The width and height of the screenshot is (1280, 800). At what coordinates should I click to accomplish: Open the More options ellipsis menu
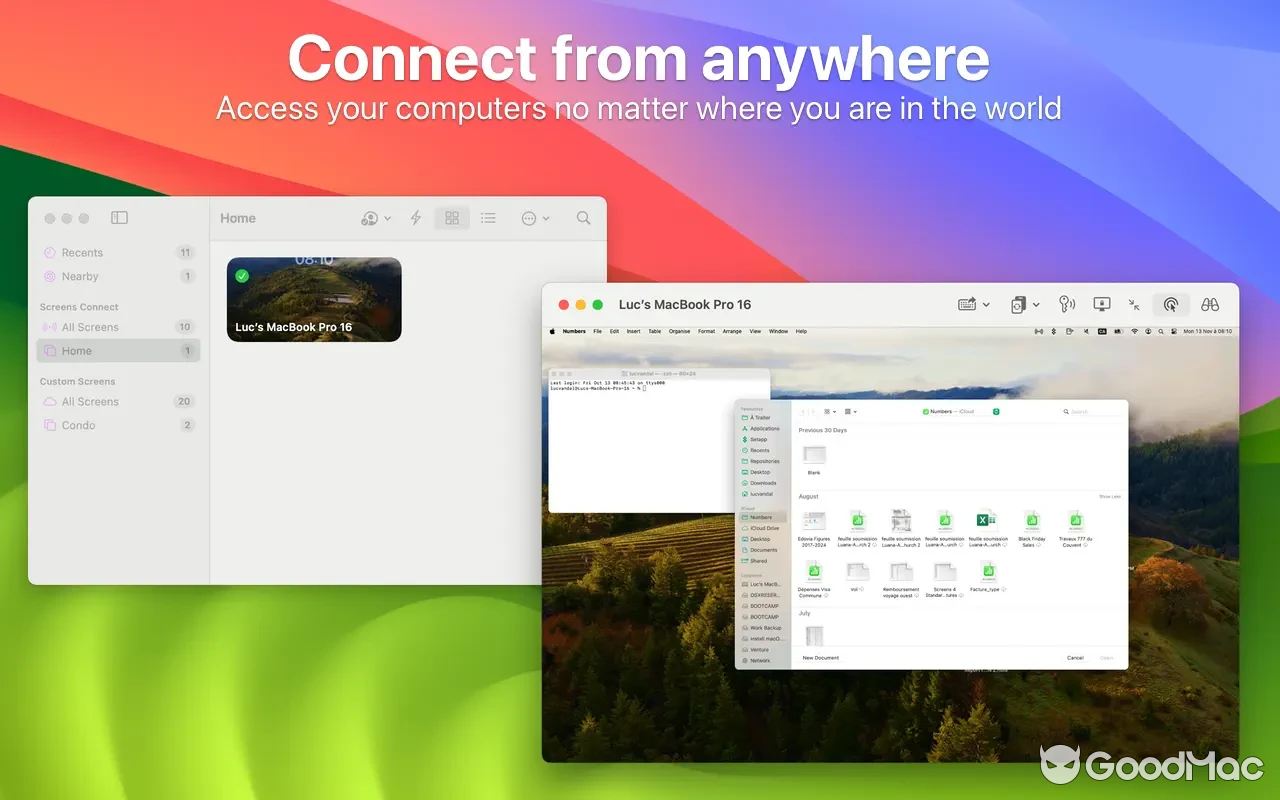tap(530, 217)
